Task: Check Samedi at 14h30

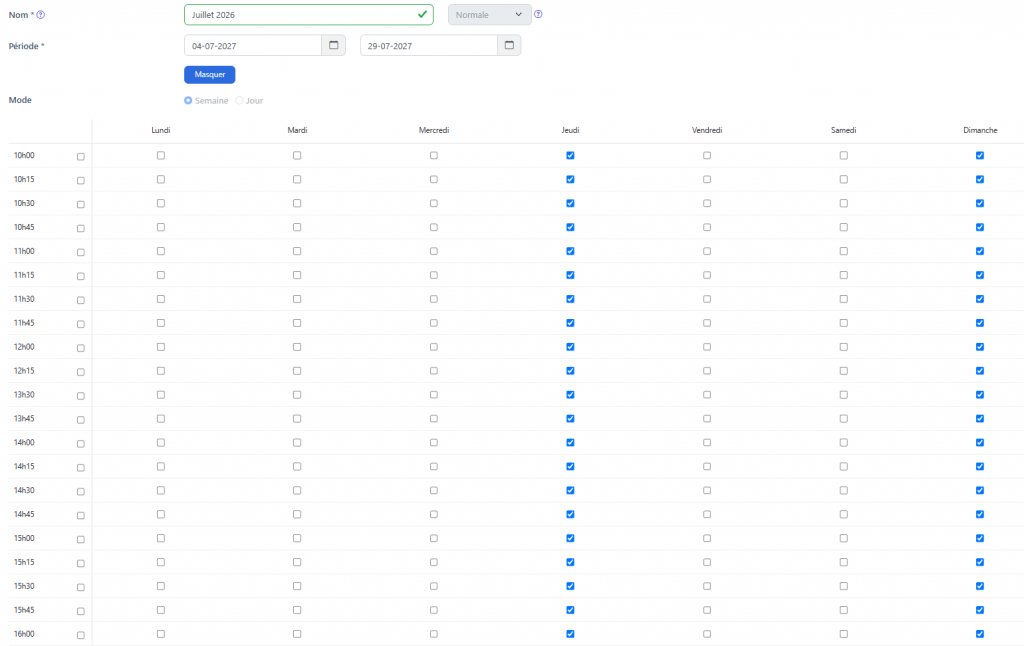Action: pos(844,491)
